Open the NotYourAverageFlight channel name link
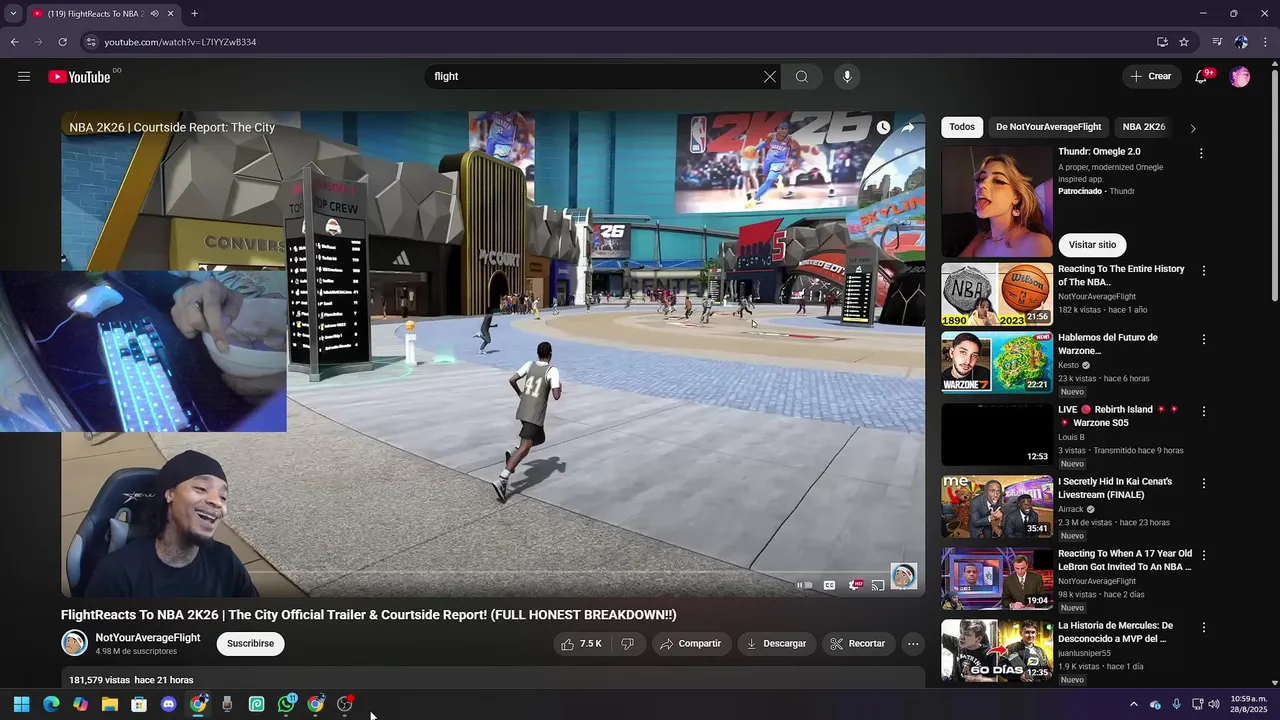Viewport: 1280px width, 720px height. (148, 638)
